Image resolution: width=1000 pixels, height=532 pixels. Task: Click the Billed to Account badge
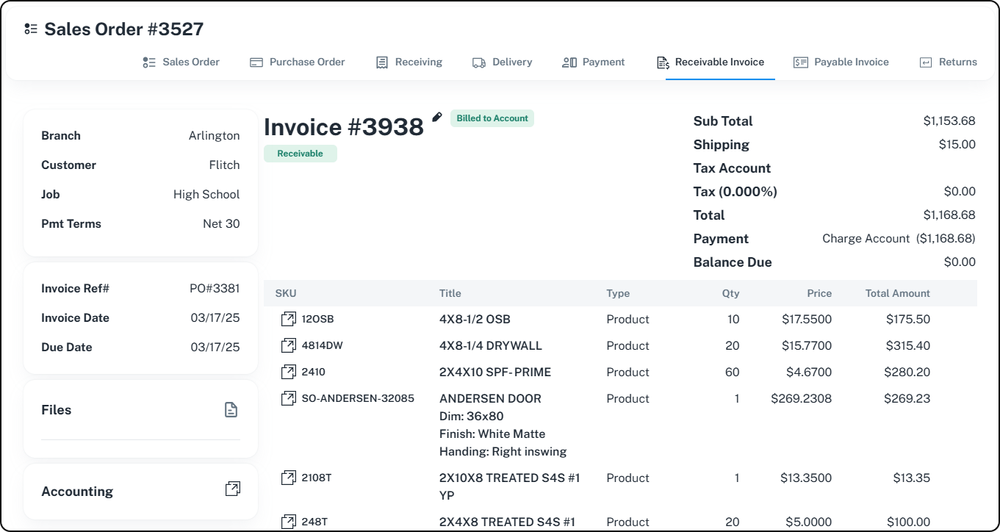(x=492, y=118)
